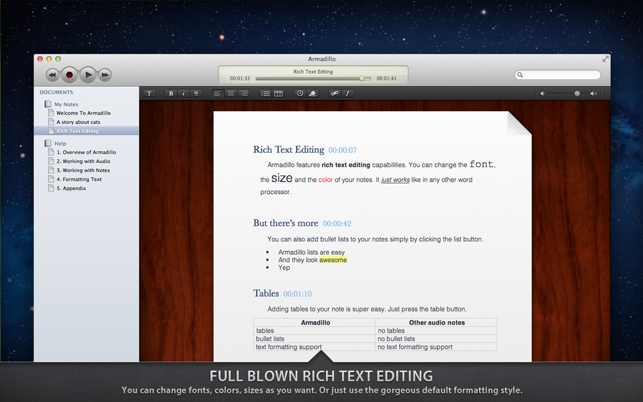Align text left

pos(218,94)
